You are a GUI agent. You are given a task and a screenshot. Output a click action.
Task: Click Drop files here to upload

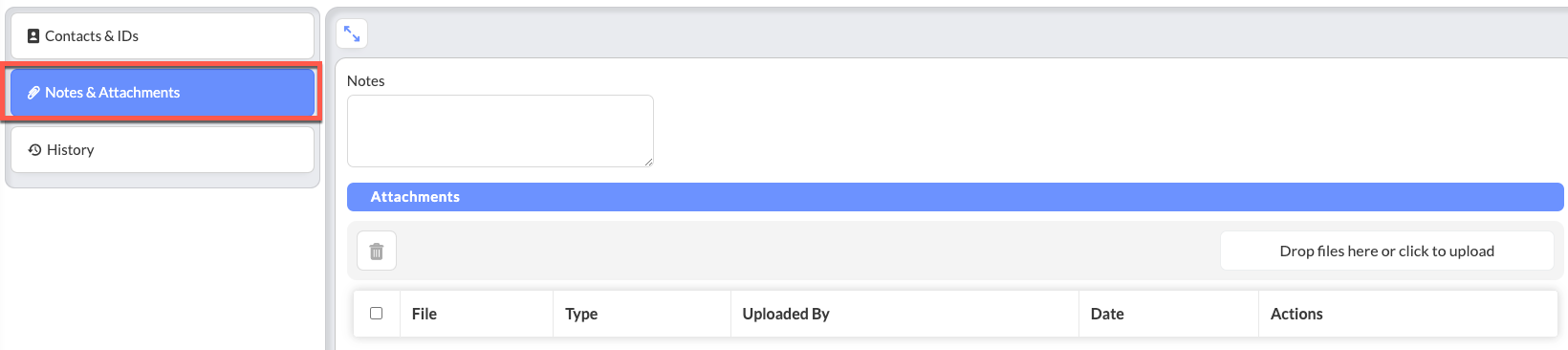pos(1386,252)
